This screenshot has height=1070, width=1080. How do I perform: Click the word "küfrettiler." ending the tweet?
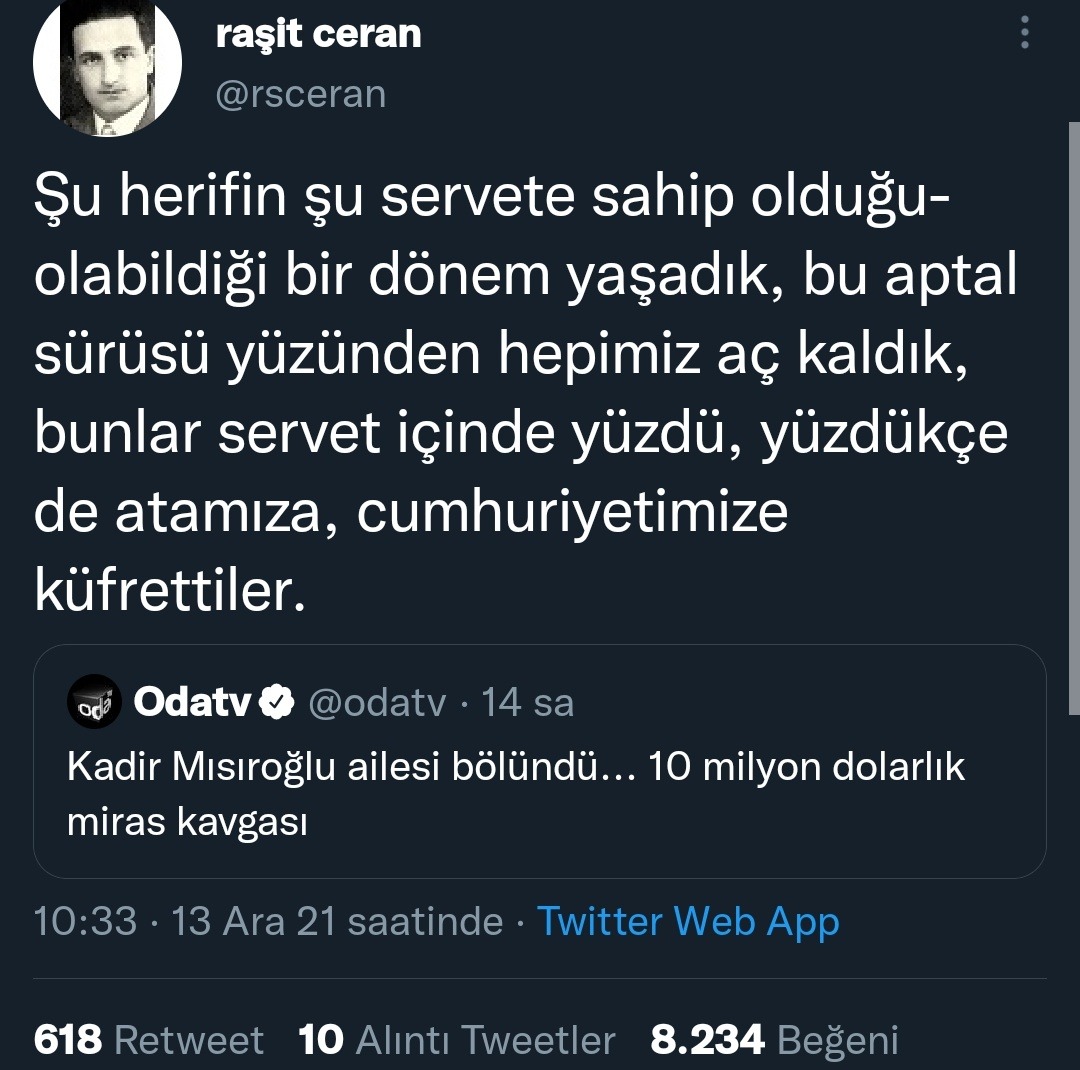[167, 590]
